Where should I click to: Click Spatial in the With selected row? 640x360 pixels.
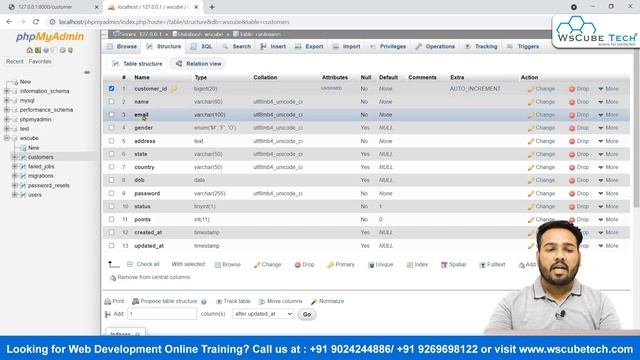coord(453,264)
